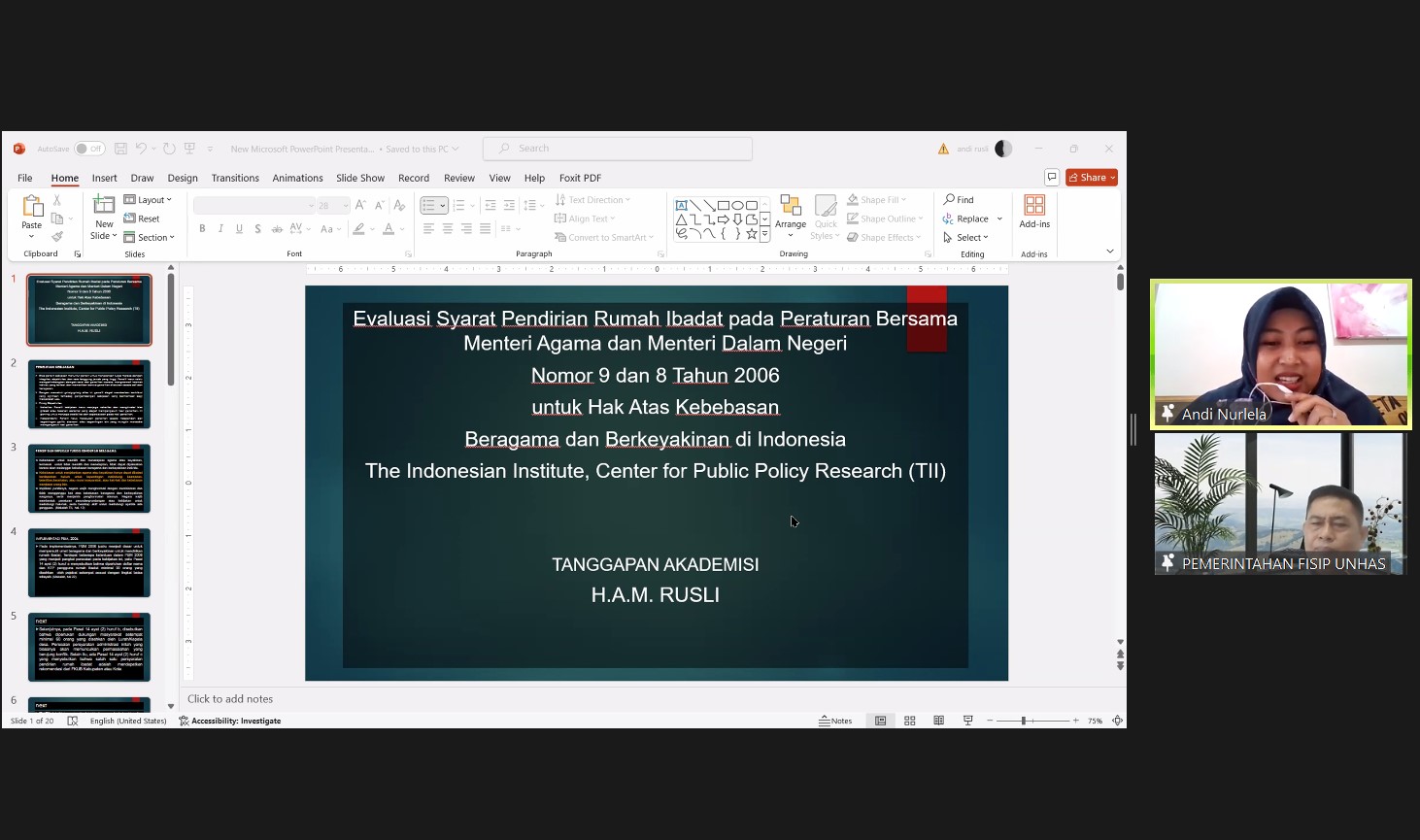Open the Transitions tab
The width and height of the screenshot is (1420, 840).
coord(235,178)
